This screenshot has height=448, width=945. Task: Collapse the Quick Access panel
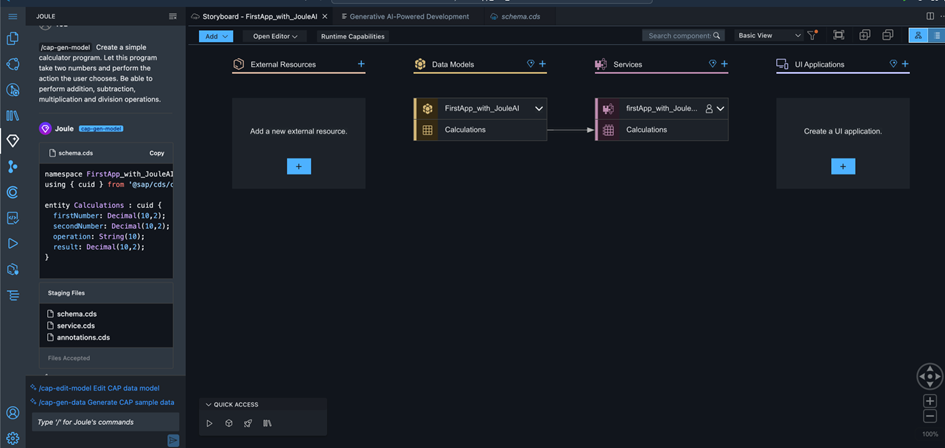click(208, 405)
